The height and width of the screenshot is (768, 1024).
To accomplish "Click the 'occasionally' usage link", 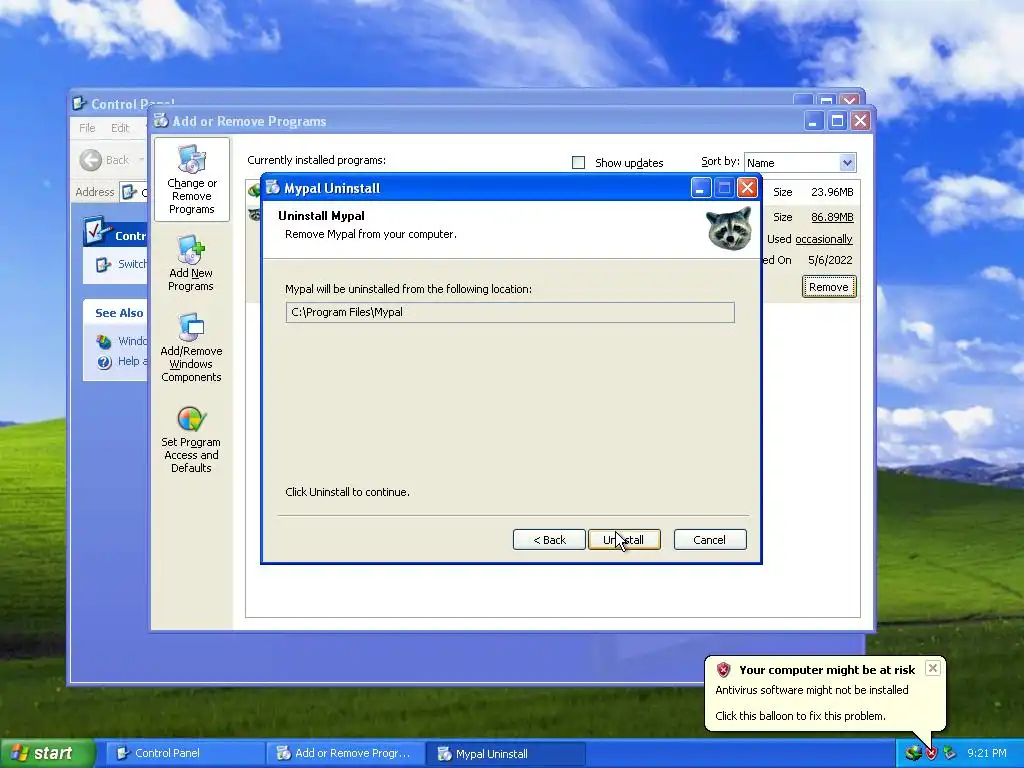I will pyautogui.click(x=824, y=239).
